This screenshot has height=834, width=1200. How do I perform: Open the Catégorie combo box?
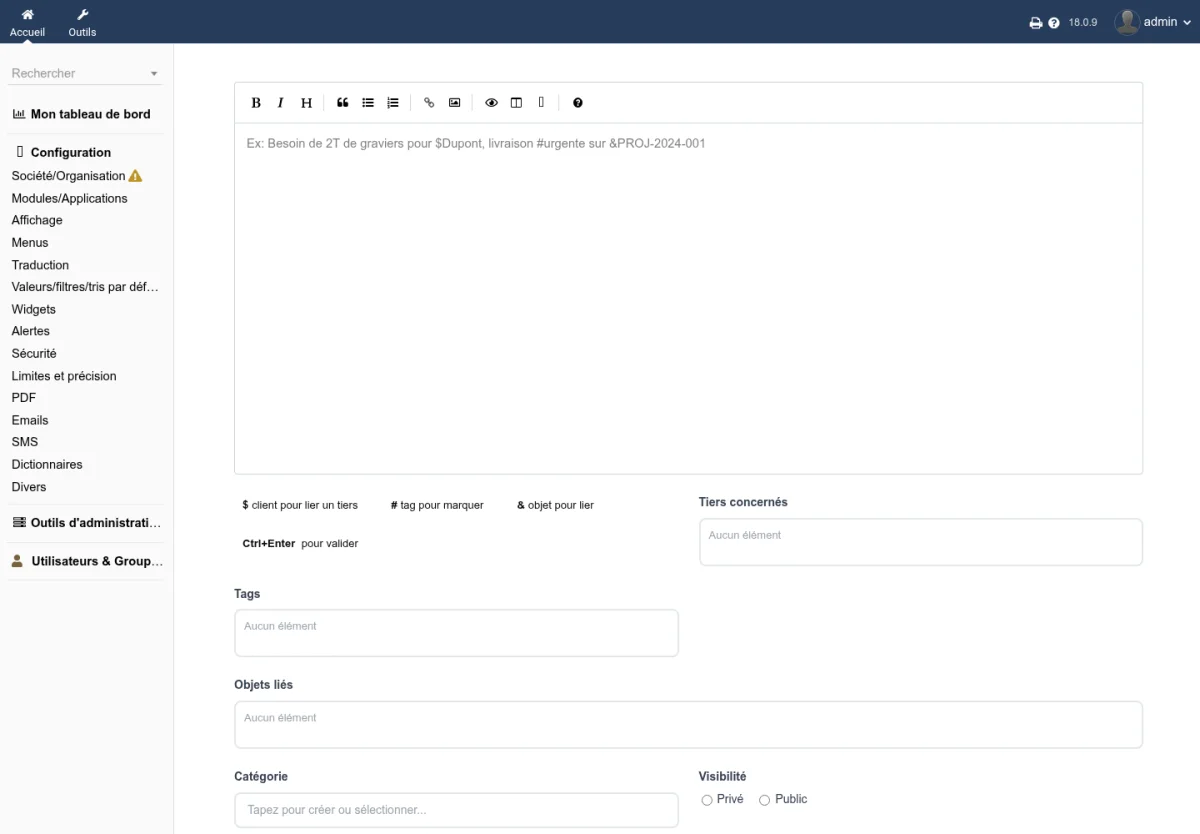pos(456,810)
